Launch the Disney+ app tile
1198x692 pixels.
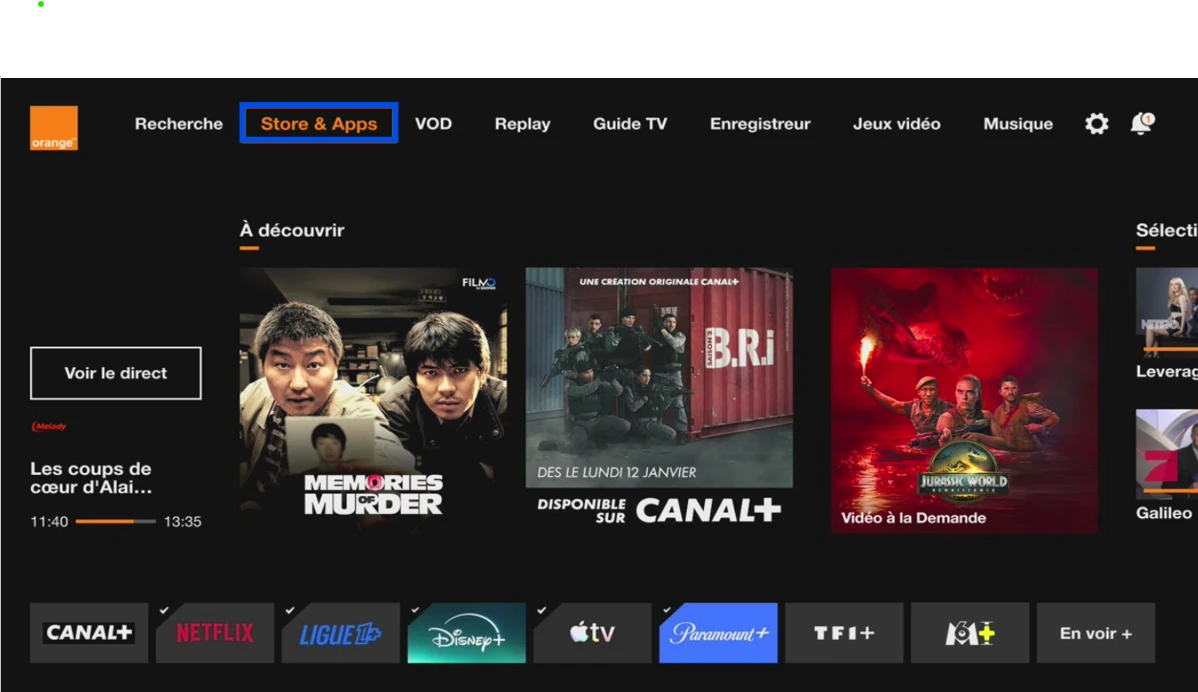click(x=466, y=633)
